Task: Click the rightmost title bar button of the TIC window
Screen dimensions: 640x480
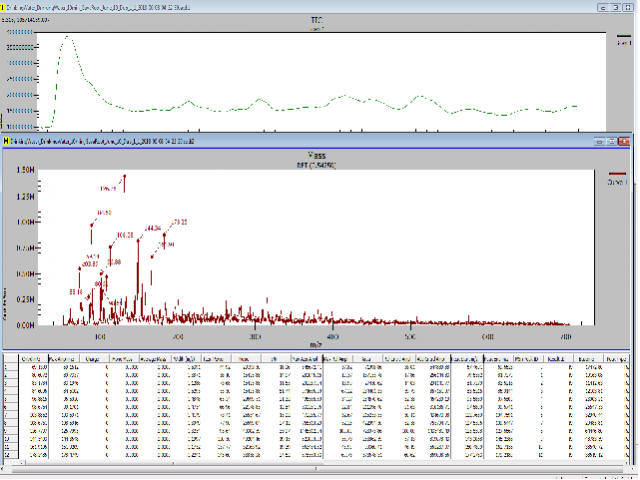Action: tap(628, 7)
